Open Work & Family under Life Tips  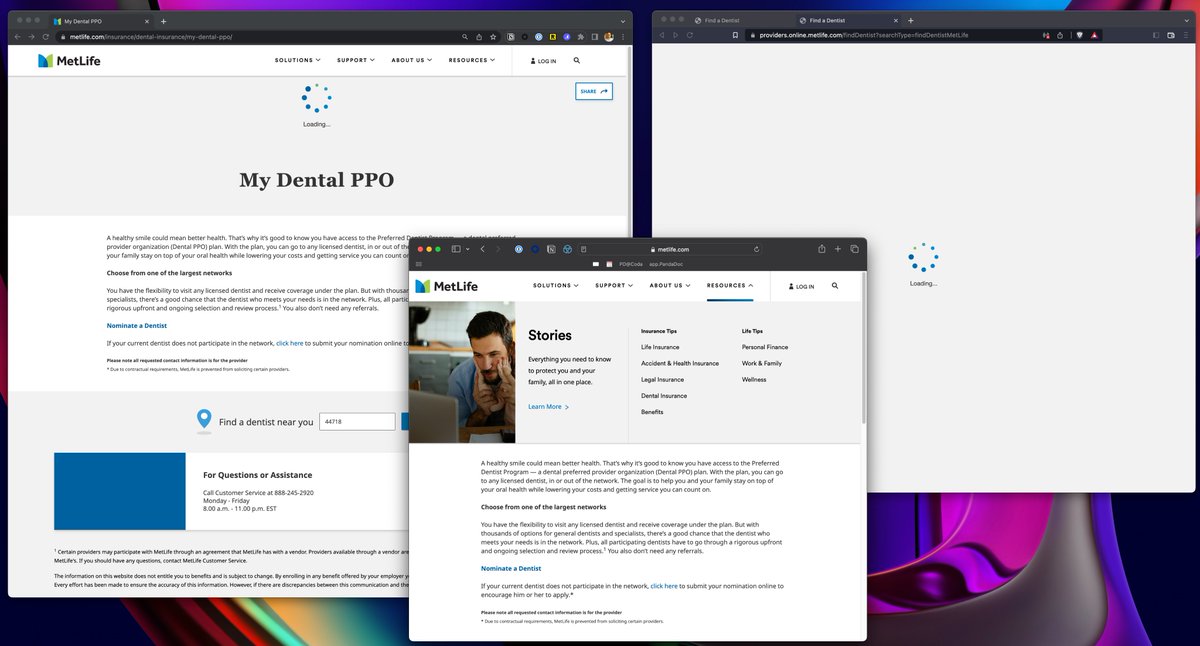pyautogui.click(x=762, y=363)
